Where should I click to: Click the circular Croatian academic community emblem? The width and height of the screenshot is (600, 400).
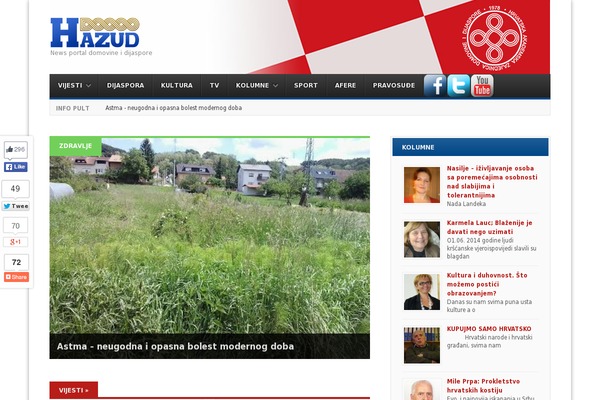click(494, 38)
